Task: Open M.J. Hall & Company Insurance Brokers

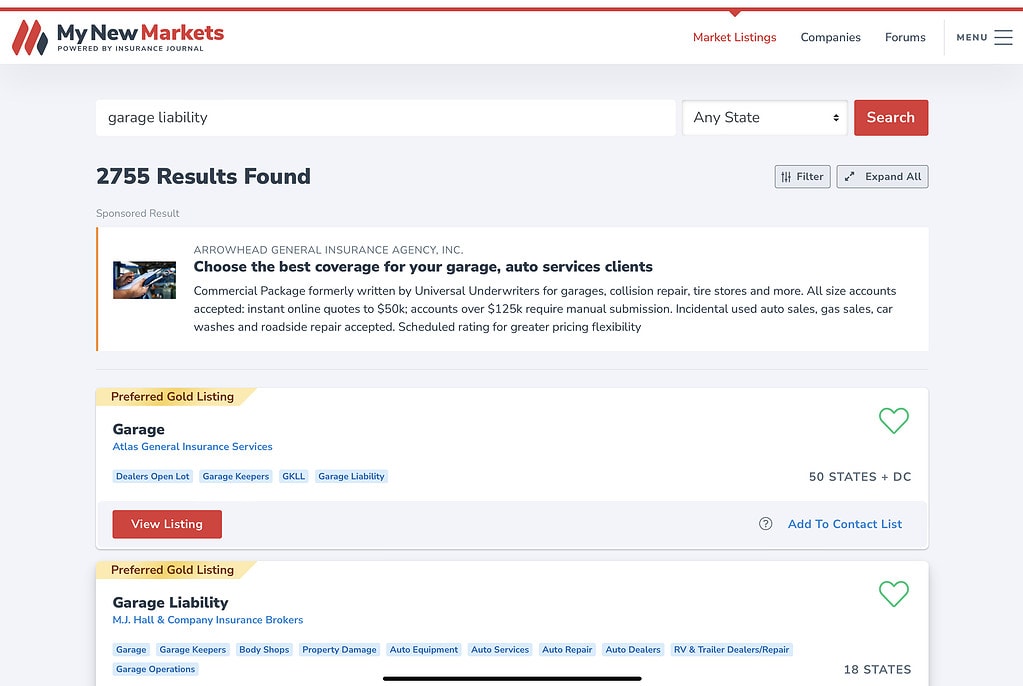Action: pyautogui.click(x=207, y=620)
